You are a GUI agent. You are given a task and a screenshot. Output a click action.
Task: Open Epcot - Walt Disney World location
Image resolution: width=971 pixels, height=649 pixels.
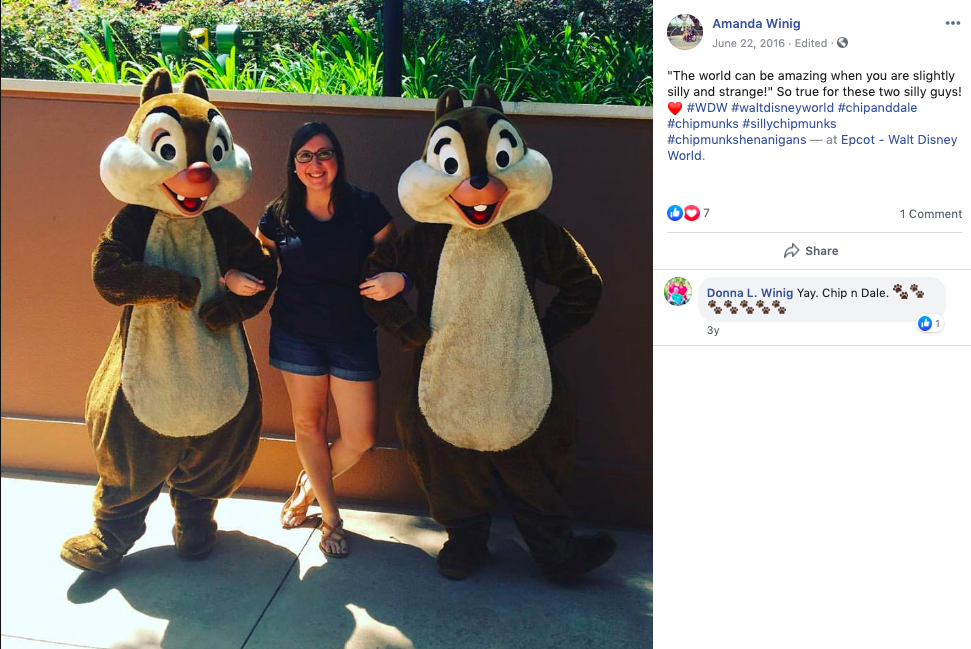point(812,147)
